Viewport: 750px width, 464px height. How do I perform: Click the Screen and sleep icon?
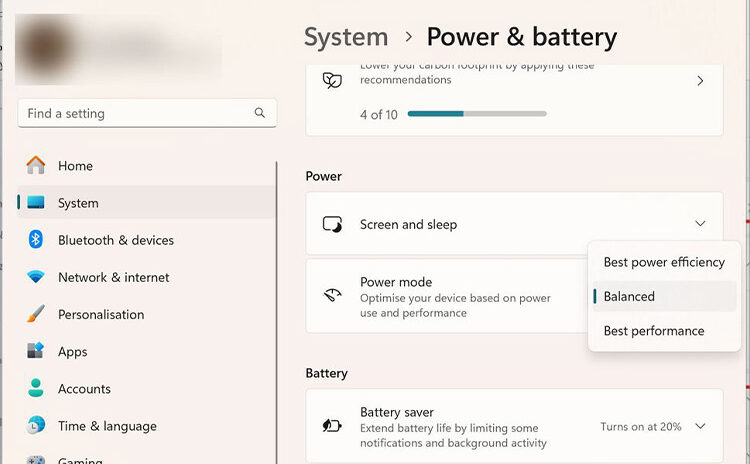click(x=332, y=224)
